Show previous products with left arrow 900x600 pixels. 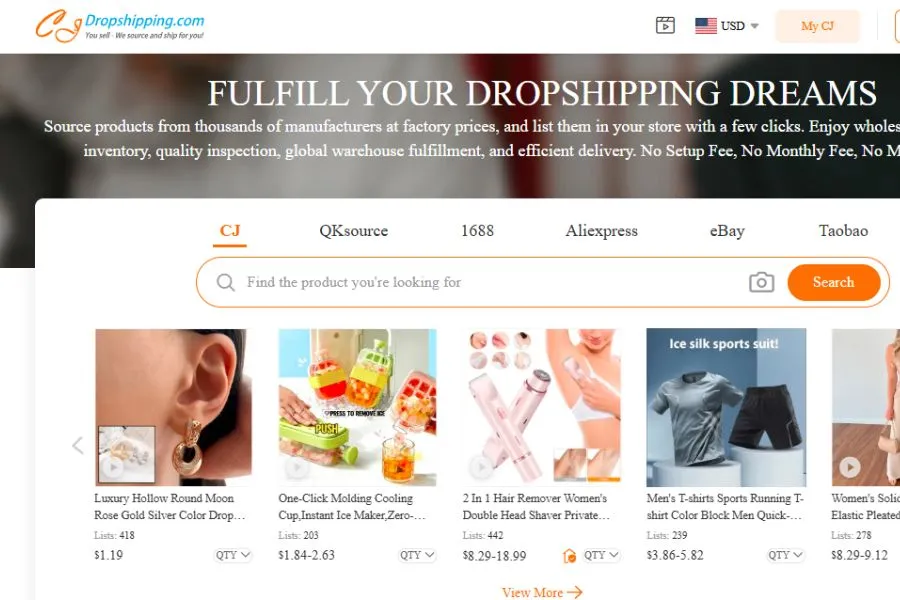[x=78, y=445]
